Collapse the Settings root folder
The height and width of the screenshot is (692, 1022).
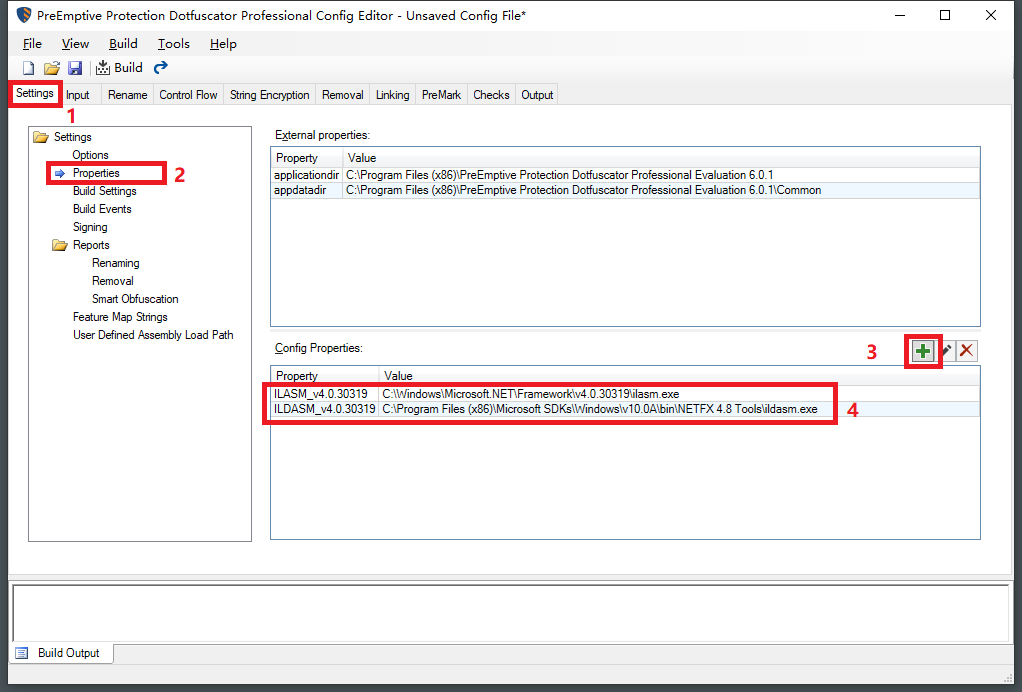pyautogui.click(x=41, y=137)
